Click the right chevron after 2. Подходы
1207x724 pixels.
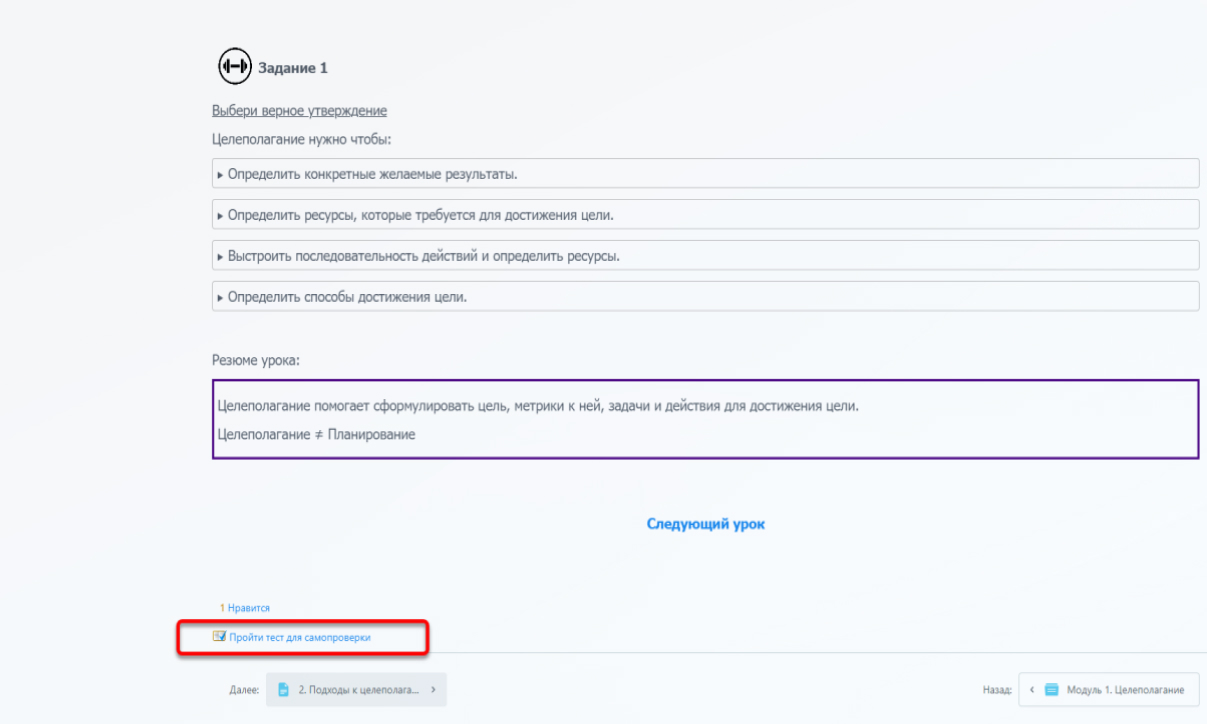433,690
